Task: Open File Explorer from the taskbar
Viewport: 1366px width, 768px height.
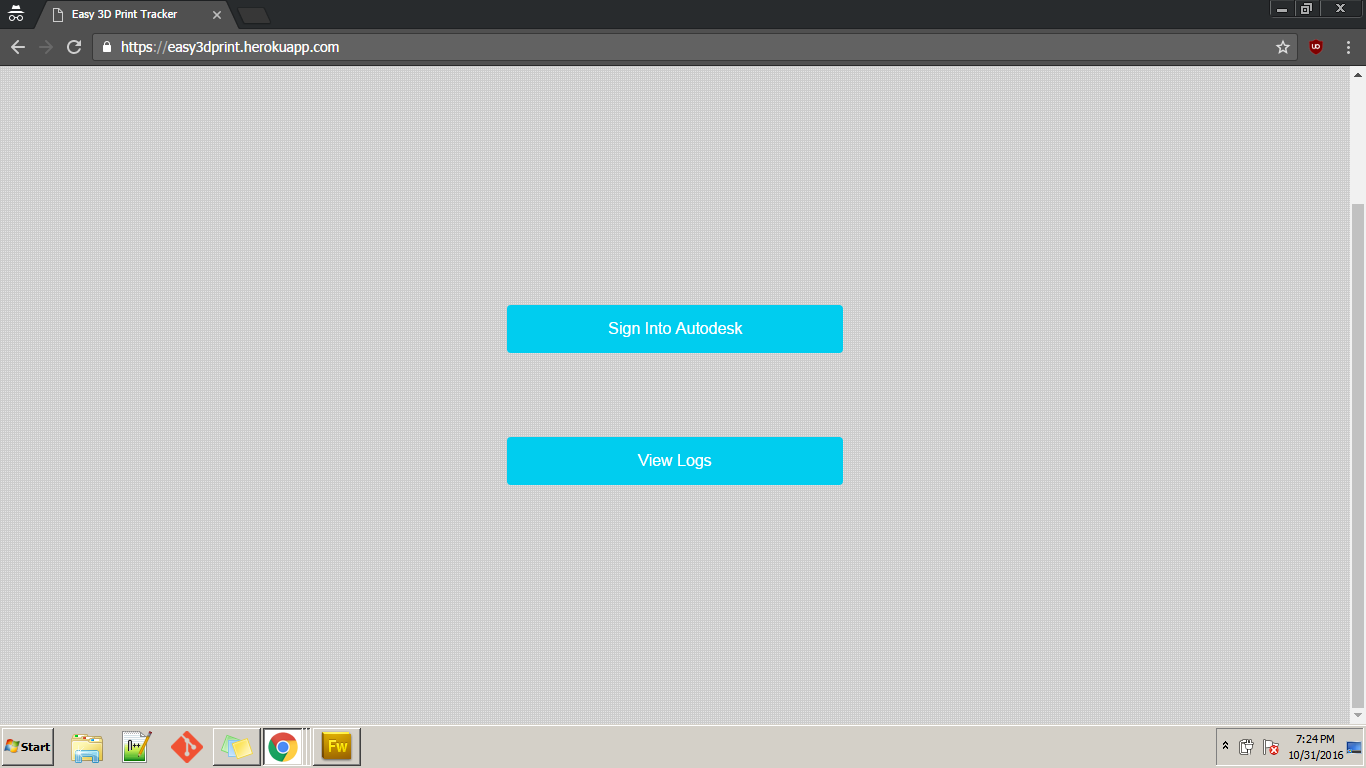Action: point(87,747)
